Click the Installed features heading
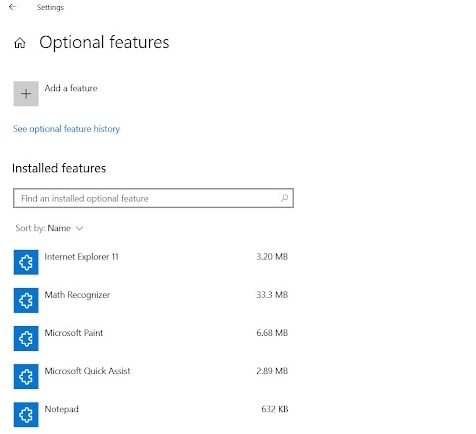The image size is (476, 434). [59, 168]
